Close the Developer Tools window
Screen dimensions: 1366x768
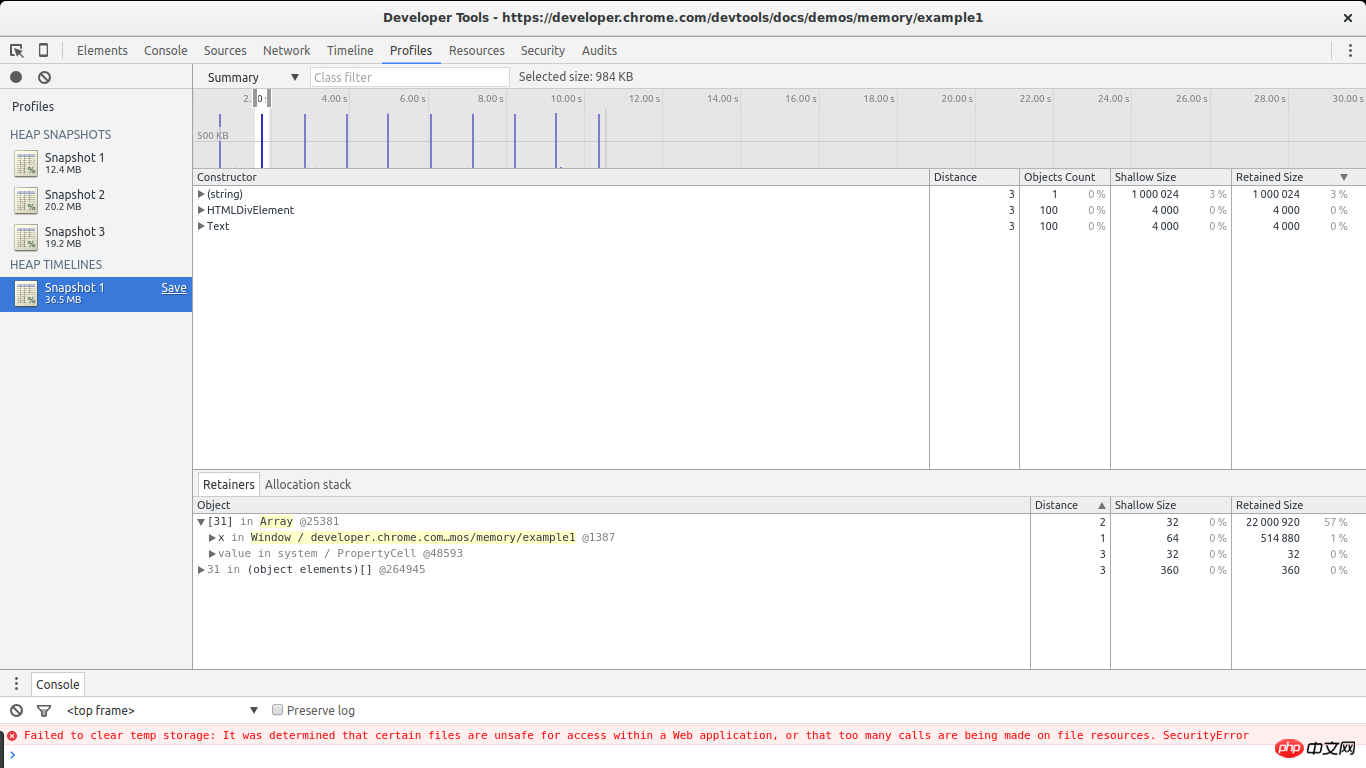1348,18
